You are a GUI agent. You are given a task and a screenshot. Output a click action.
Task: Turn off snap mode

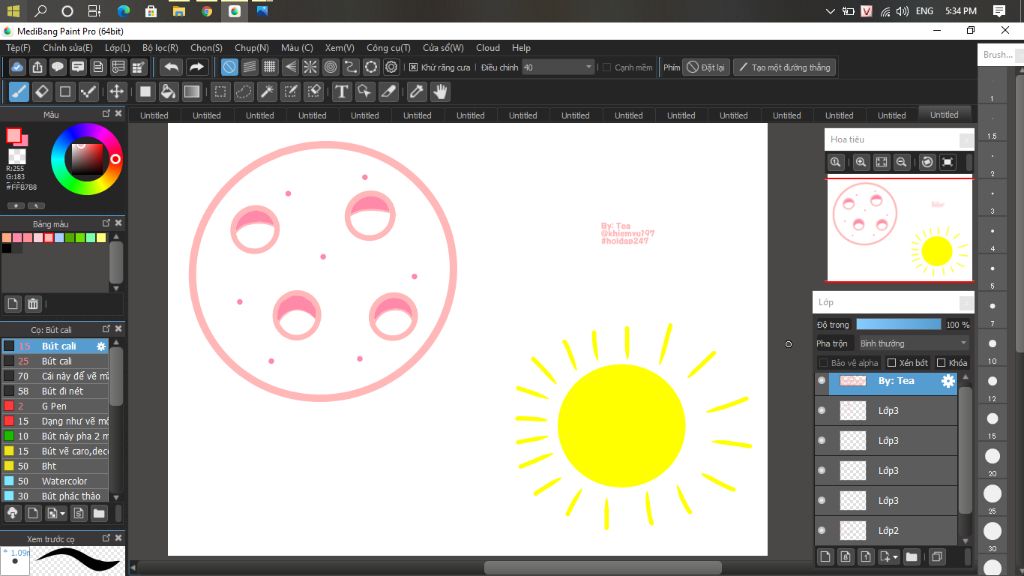[x=229, y=67]
